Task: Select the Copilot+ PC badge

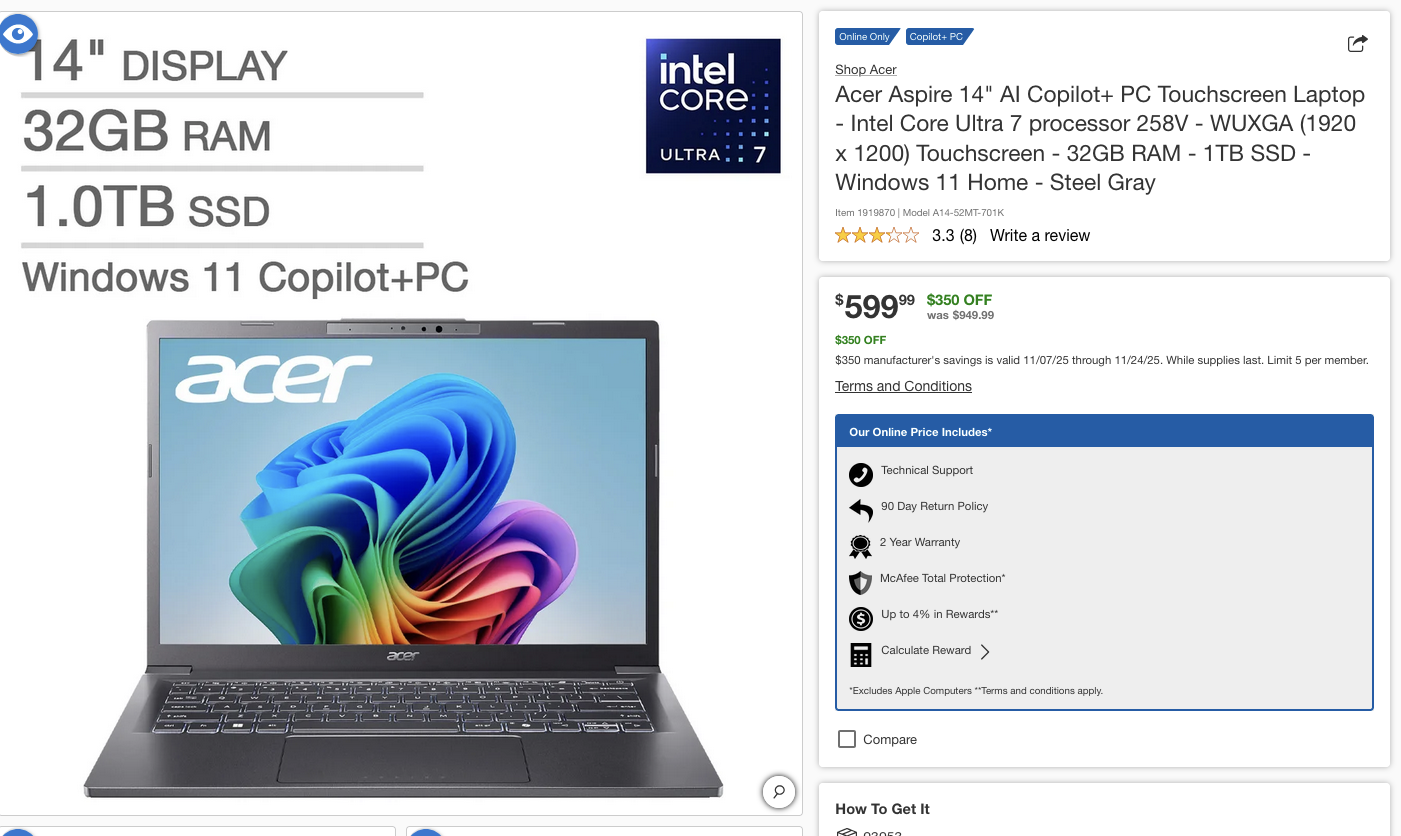Action: pyautogui.click(x=939, y=37)
